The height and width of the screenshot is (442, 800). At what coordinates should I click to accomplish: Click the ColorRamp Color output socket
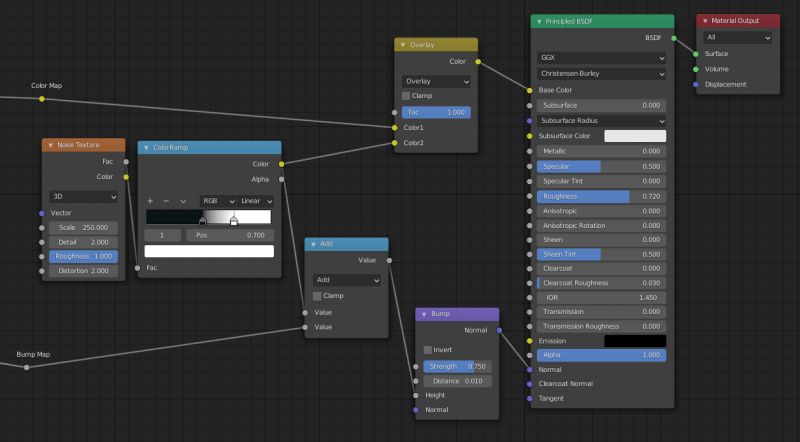[282, 164]
